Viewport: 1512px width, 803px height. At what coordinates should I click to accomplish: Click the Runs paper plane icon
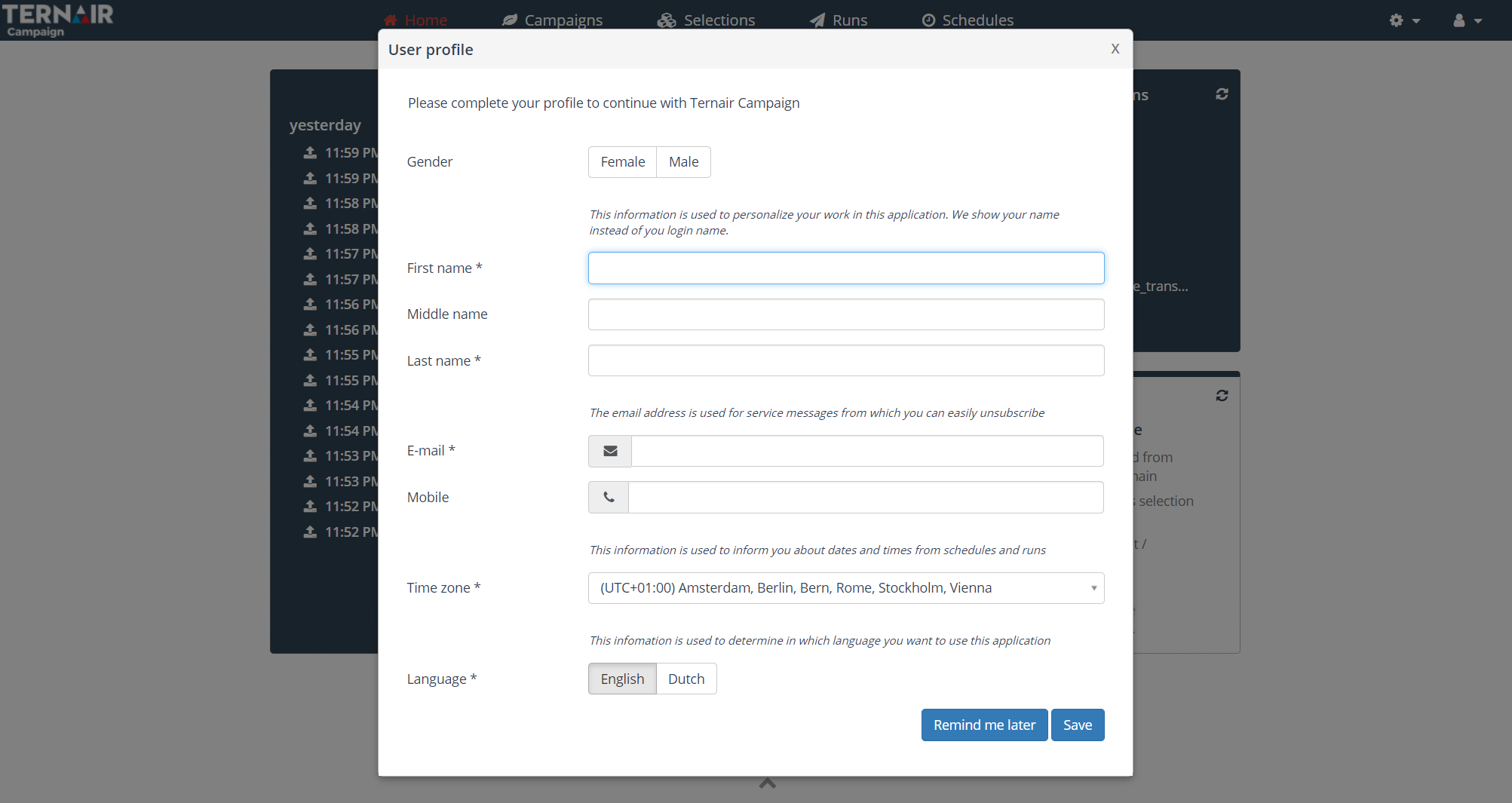click(x=817, y=20)
